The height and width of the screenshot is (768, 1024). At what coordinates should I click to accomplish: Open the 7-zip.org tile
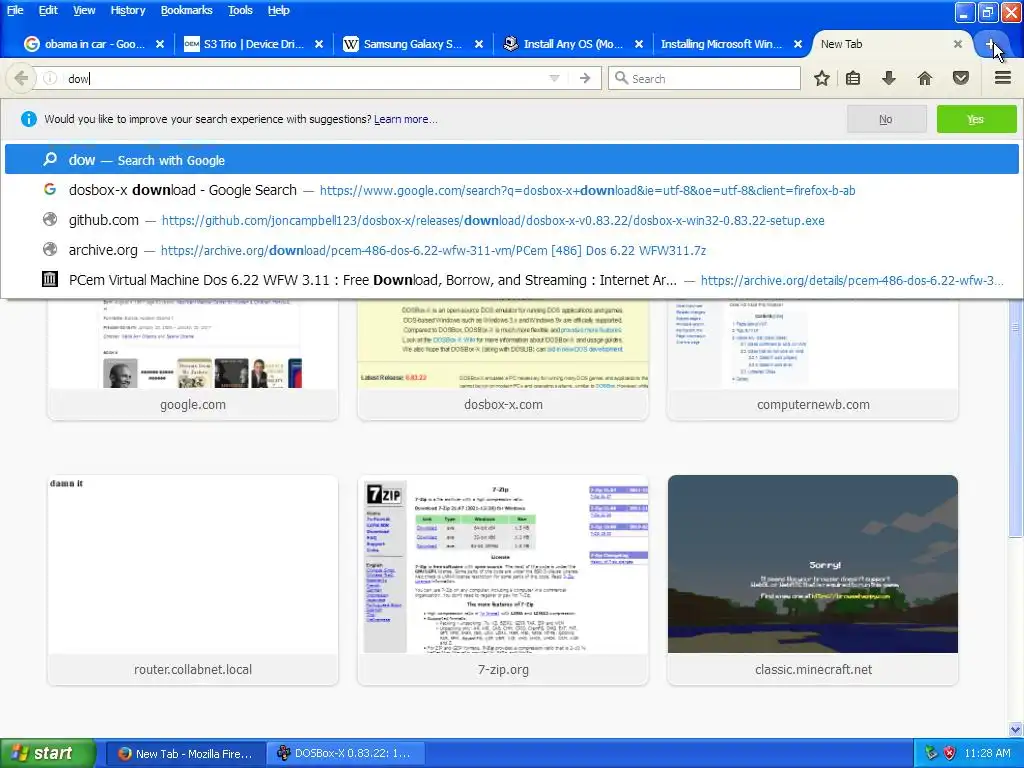tap(503, 580)
